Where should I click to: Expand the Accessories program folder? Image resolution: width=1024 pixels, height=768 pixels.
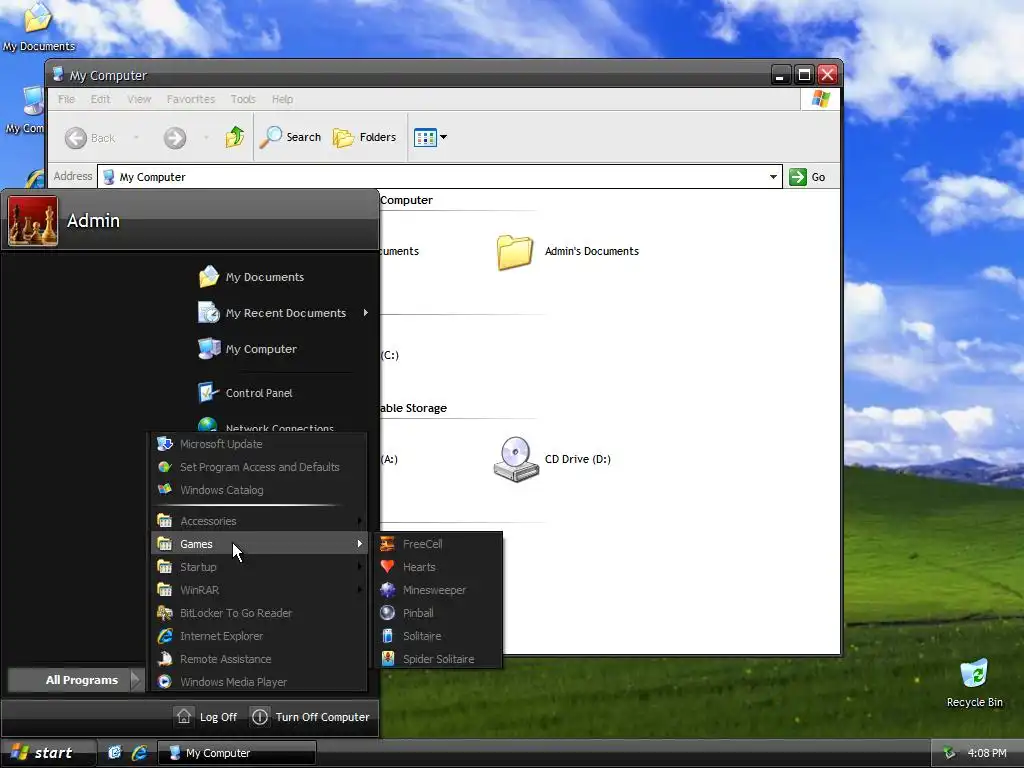tap(259, 521)
